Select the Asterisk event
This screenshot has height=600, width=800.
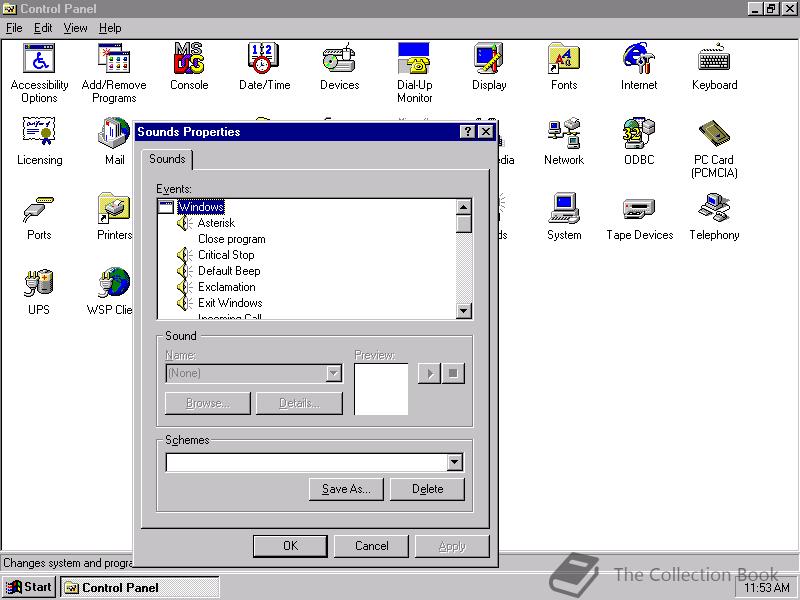(x=216, y=223)
